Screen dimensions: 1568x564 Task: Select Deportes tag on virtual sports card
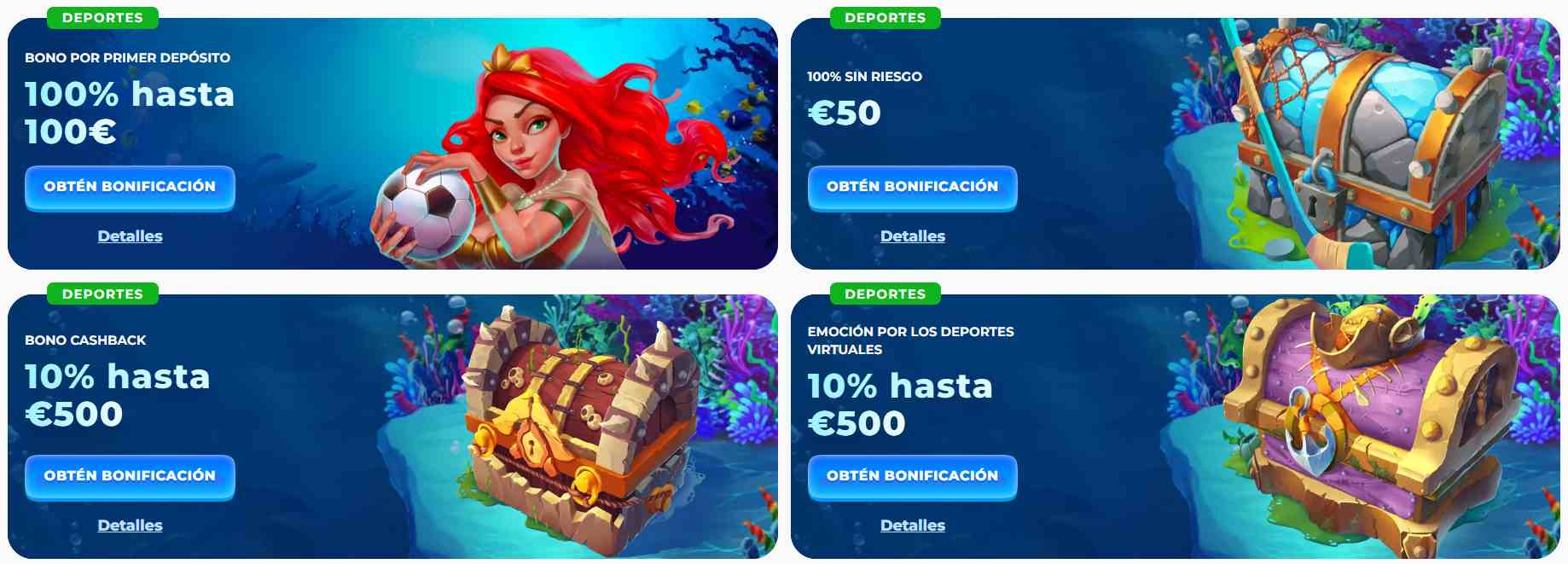pyautogui.click(x=885, y=294)
